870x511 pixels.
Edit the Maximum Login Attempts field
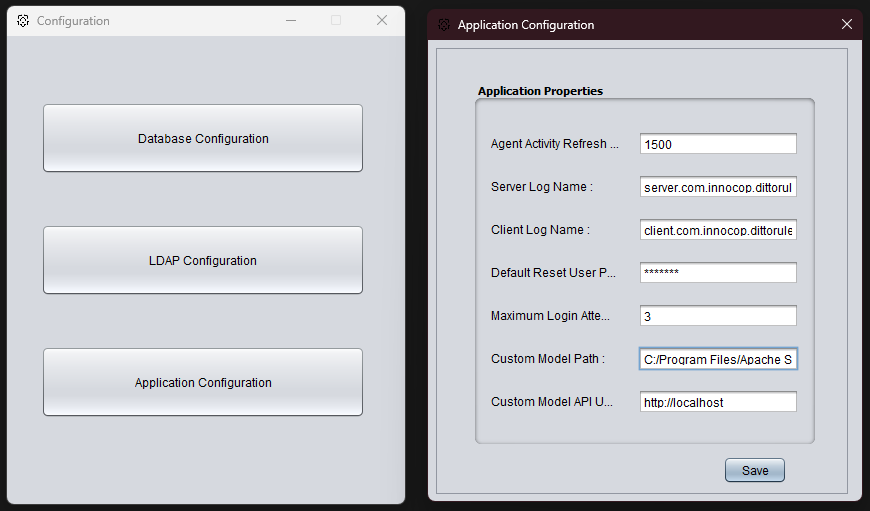tap(718, 316)
